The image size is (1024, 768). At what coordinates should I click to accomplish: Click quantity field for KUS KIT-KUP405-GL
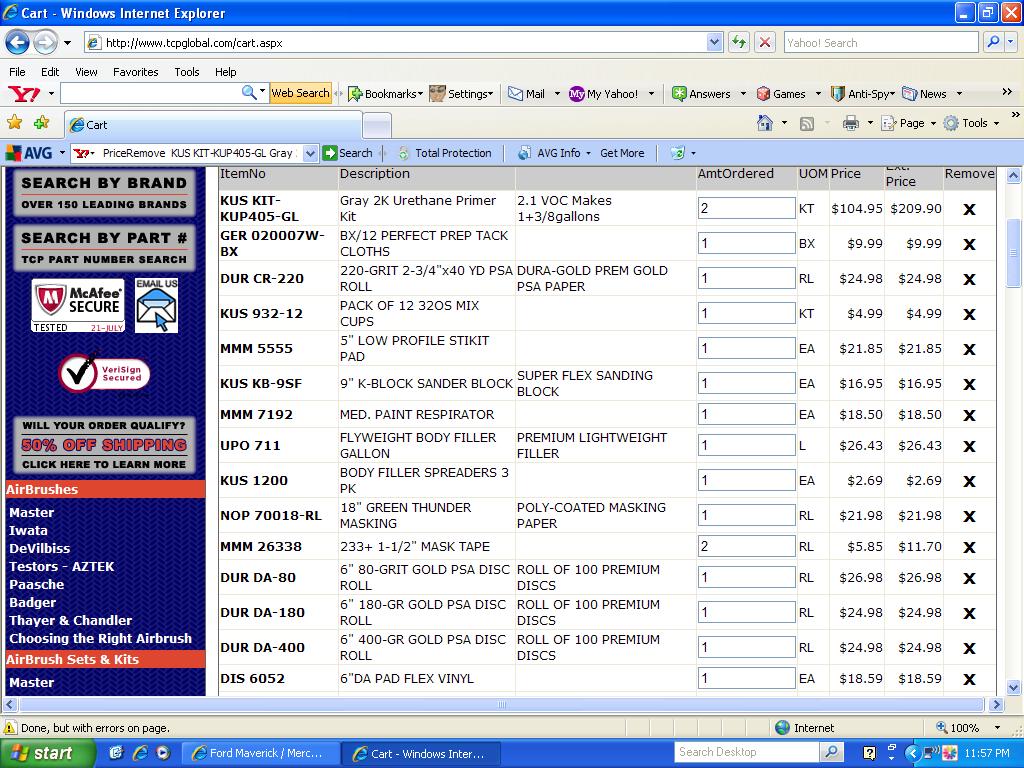(746, 208)
